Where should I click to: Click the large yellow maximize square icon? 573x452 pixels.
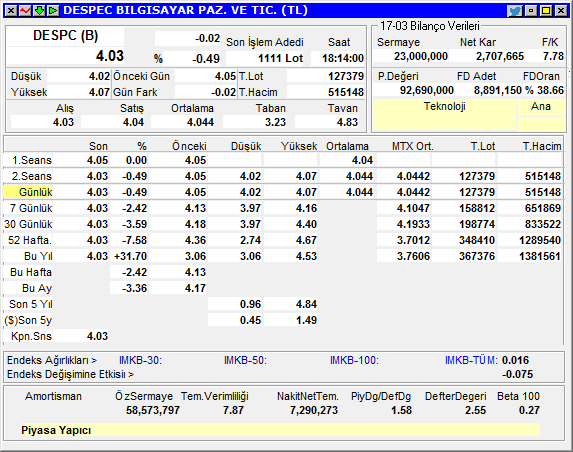click(x=546, y=11)
